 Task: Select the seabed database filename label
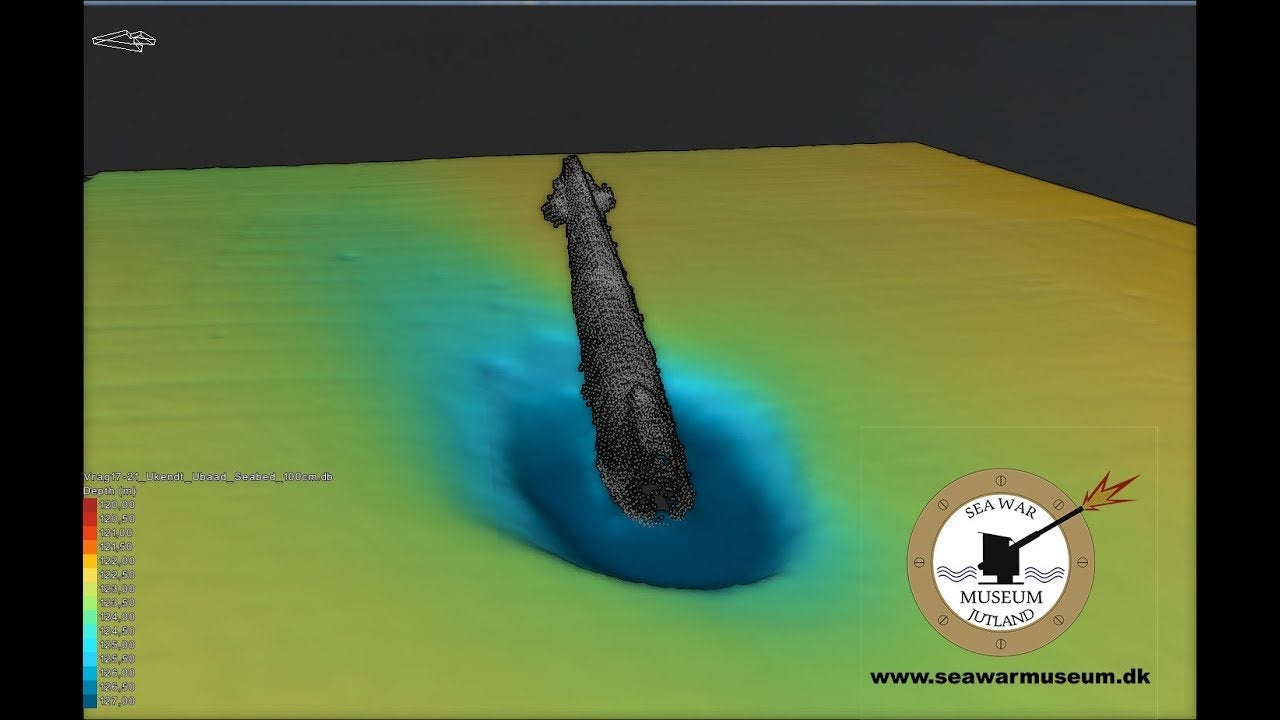coord(208,477)
